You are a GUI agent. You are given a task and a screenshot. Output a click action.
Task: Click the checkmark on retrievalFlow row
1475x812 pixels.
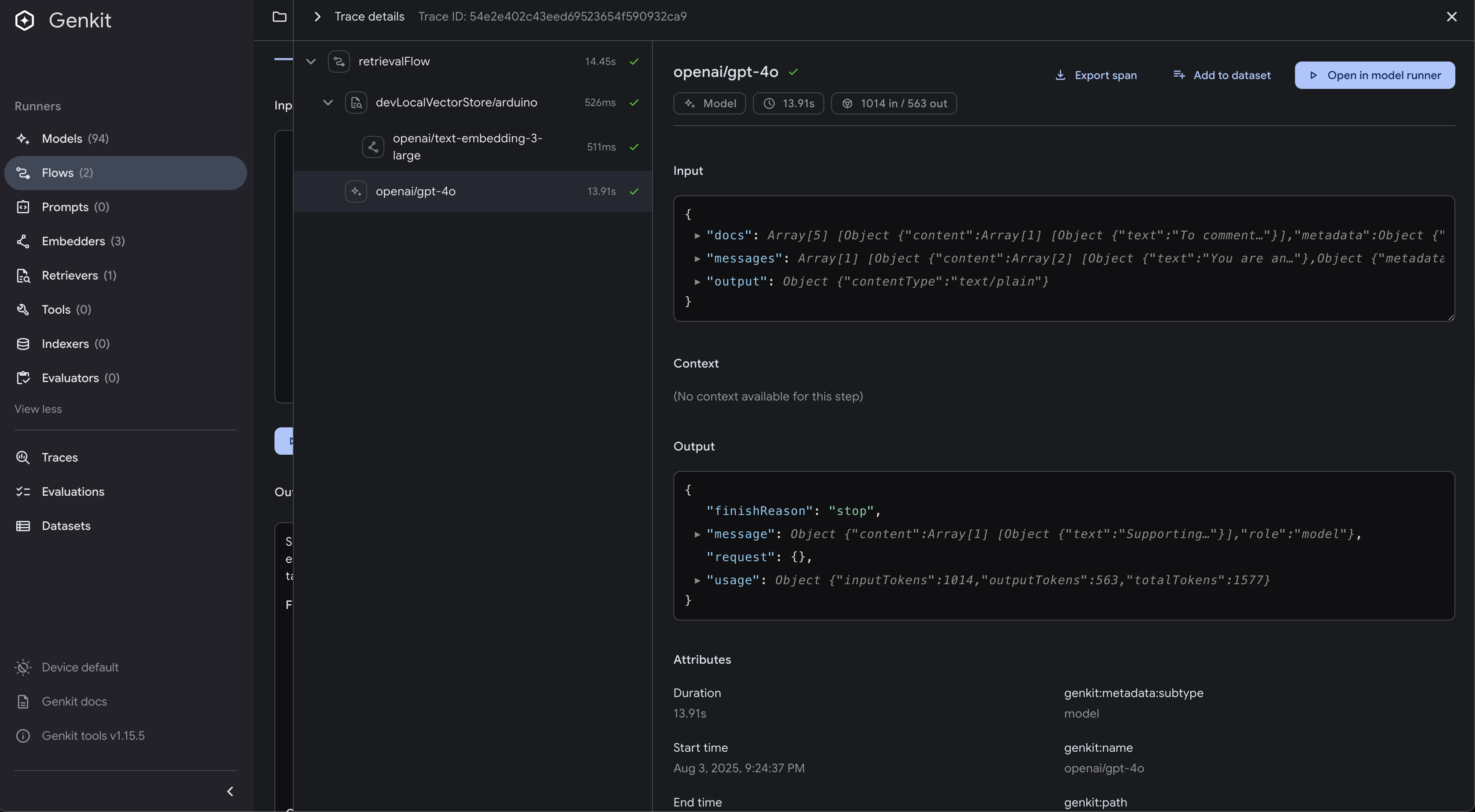click(x=634, y=61)
